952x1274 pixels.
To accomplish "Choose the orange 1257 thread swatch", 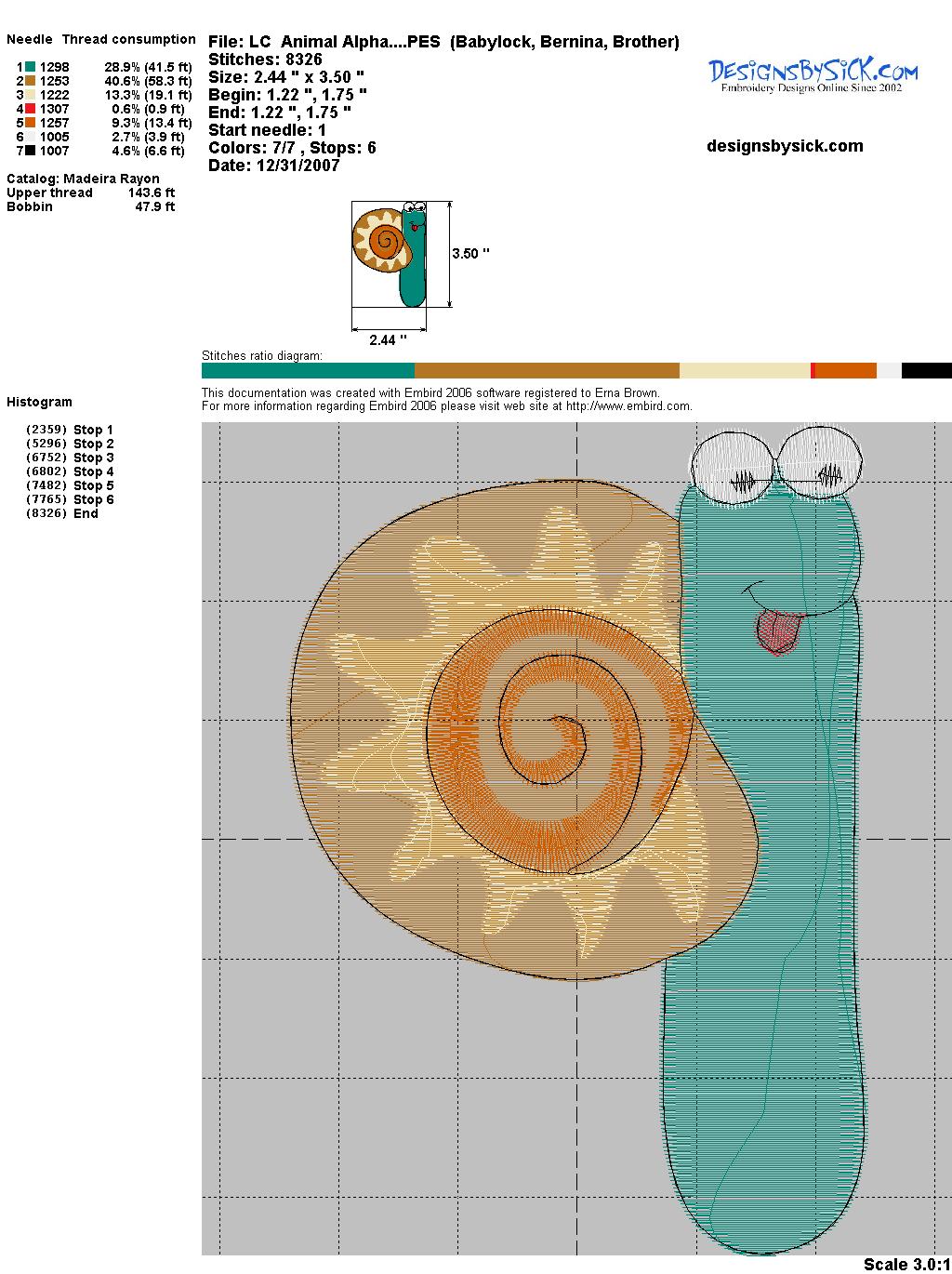I will pos(31,123).
